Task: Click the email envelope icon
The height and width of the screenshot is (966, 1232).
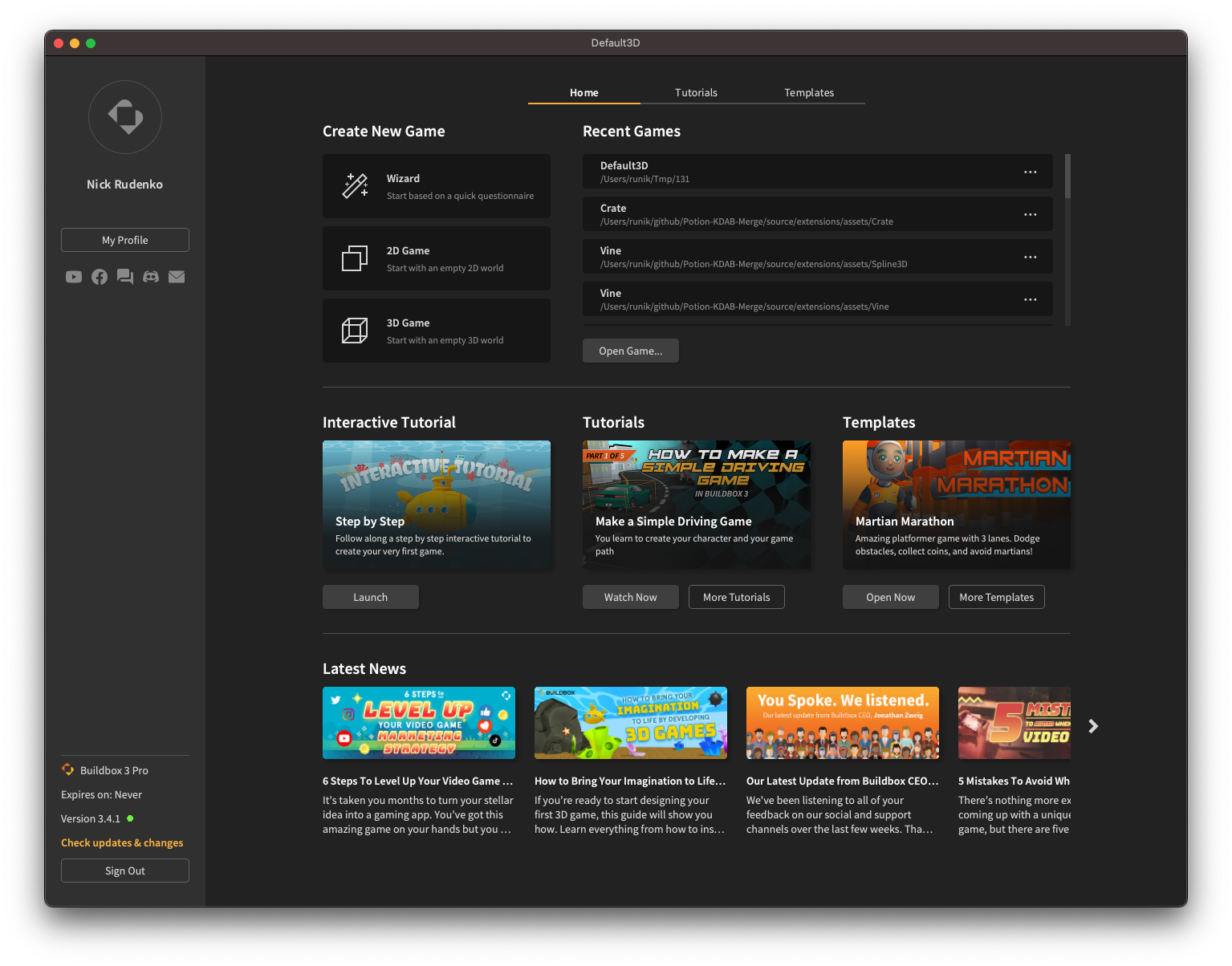Action: point(177,277)
